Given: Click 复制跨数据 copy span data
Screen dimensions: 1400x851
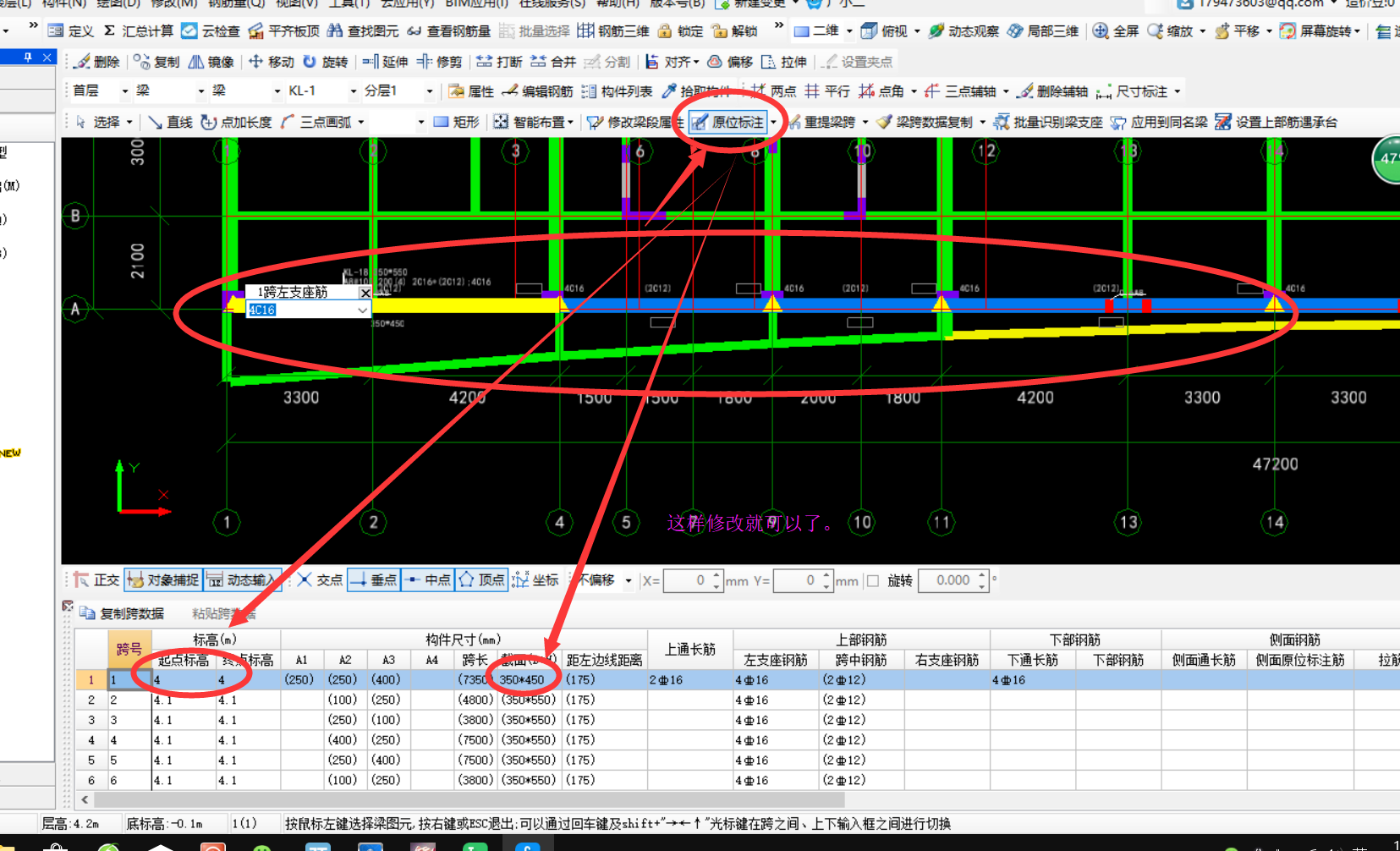Looking at the screenshot, I should click(x=123, y=613).
